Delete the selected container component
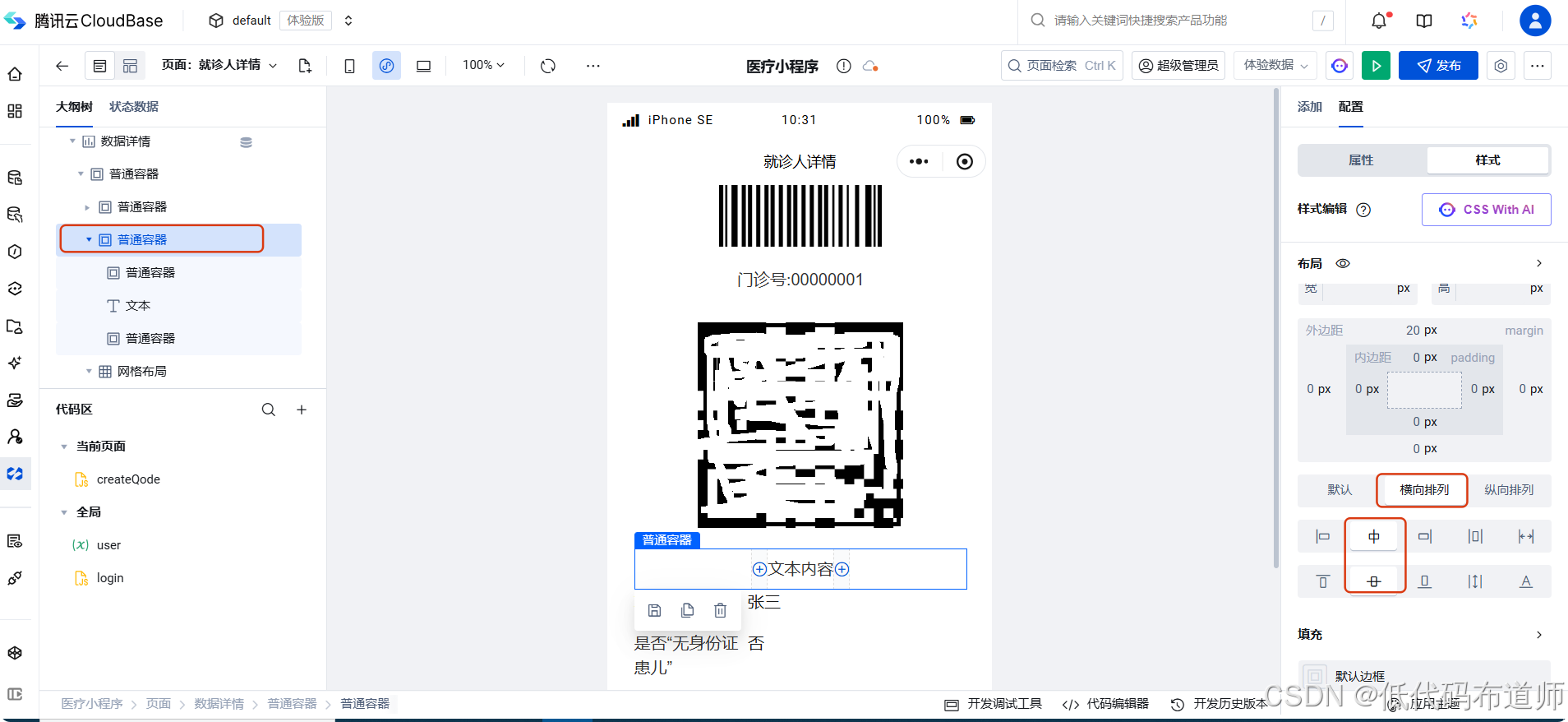This screenshot has height=722, width=1568. point(720,610)
